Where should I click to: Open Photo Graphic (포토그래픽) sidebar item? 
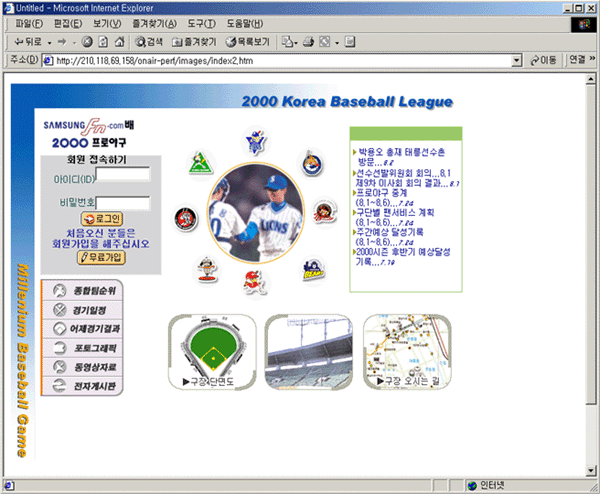click(82, 348)
